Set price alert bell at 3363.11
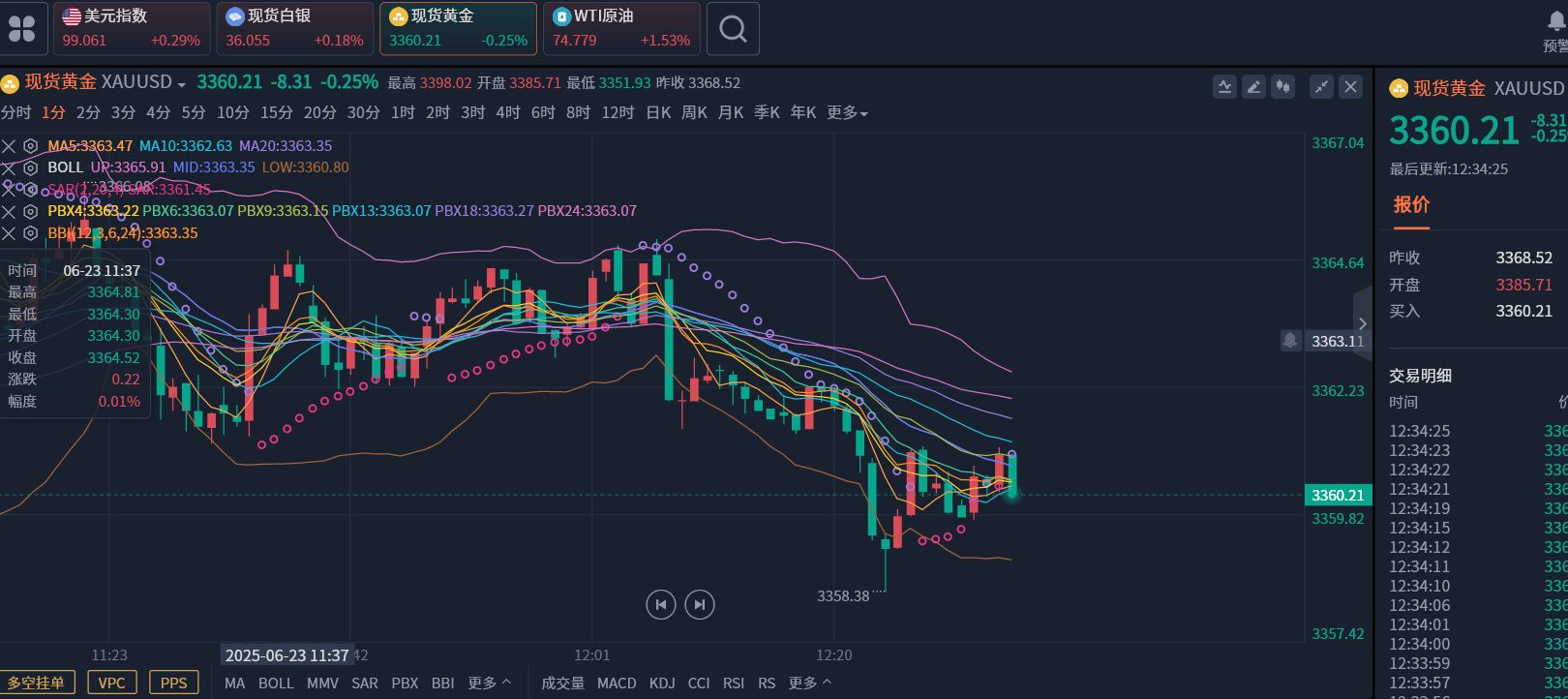The height and width of the screenshot is (699, 1568). point(1290,341)
